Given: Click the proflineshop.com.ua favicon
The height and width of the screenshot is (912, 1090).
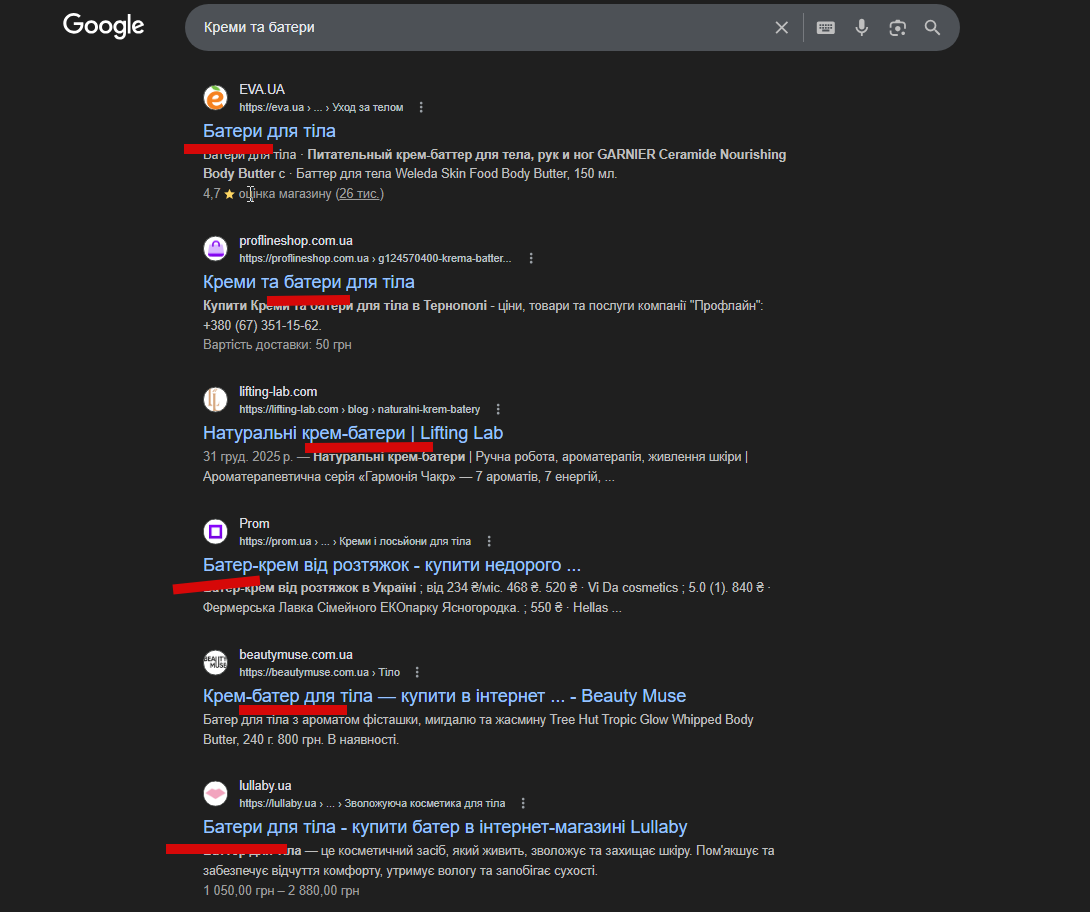Looking at the screenshot, I should [215, 248].
